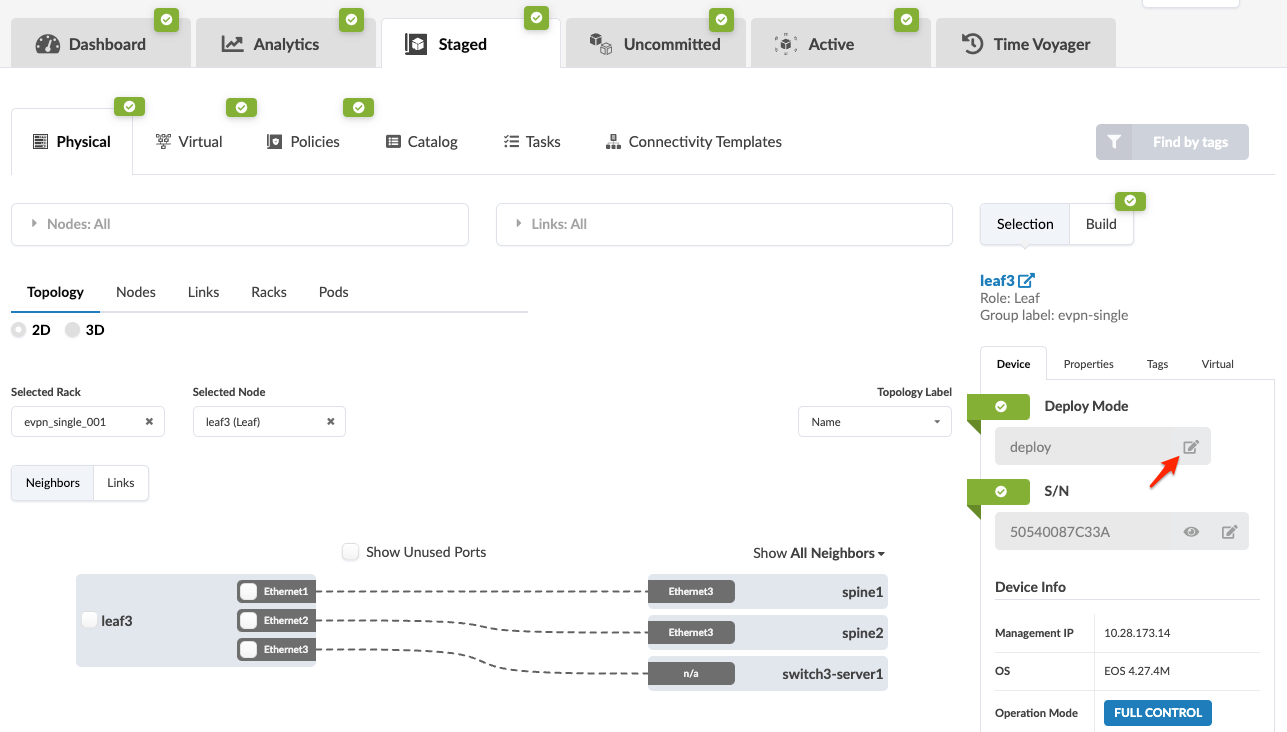Remove the leaf3 (Leaf) selected node
This screenshot has width=1287, height=732.
tap(330, 422)
